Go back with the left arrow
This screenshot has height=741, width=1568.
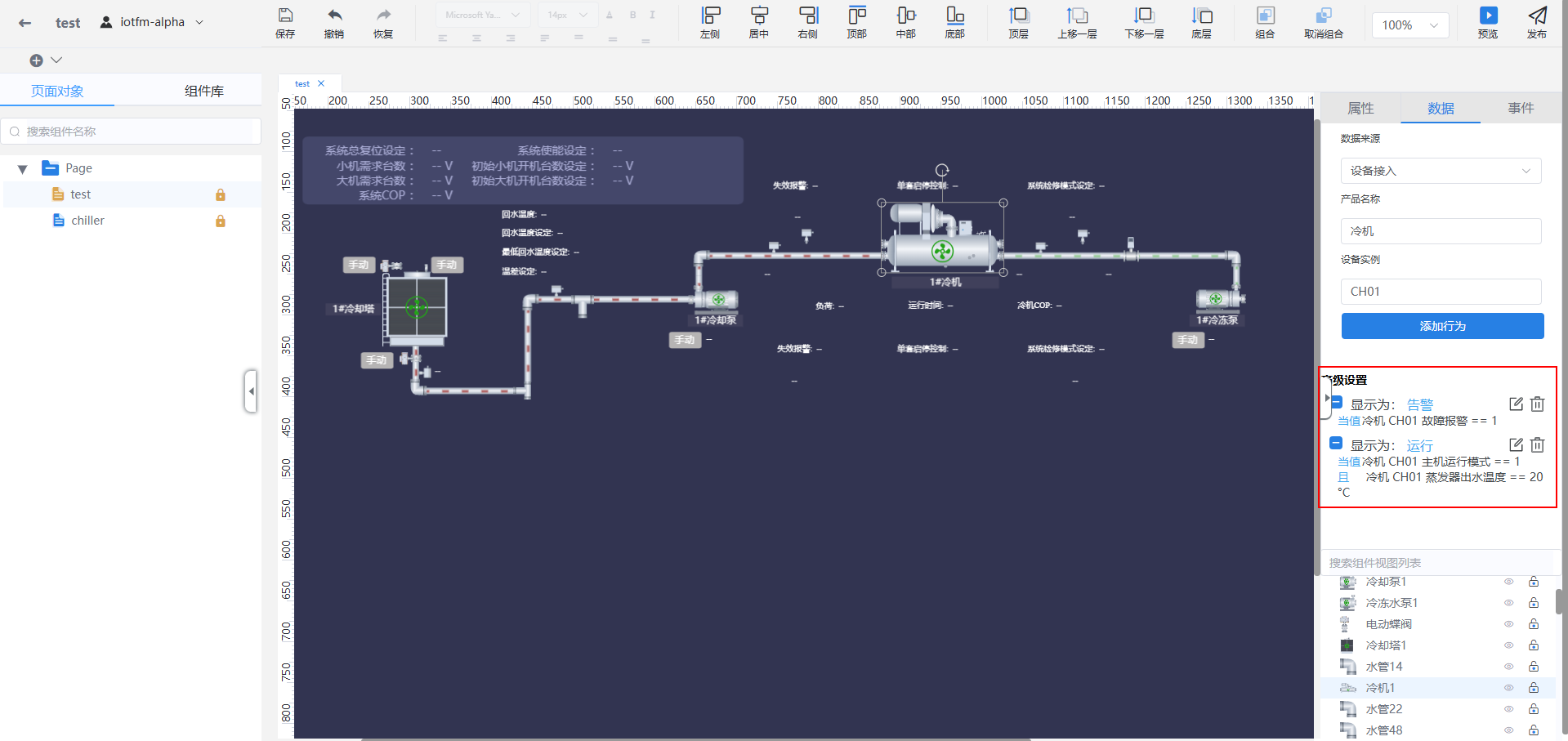coord(25,23)
